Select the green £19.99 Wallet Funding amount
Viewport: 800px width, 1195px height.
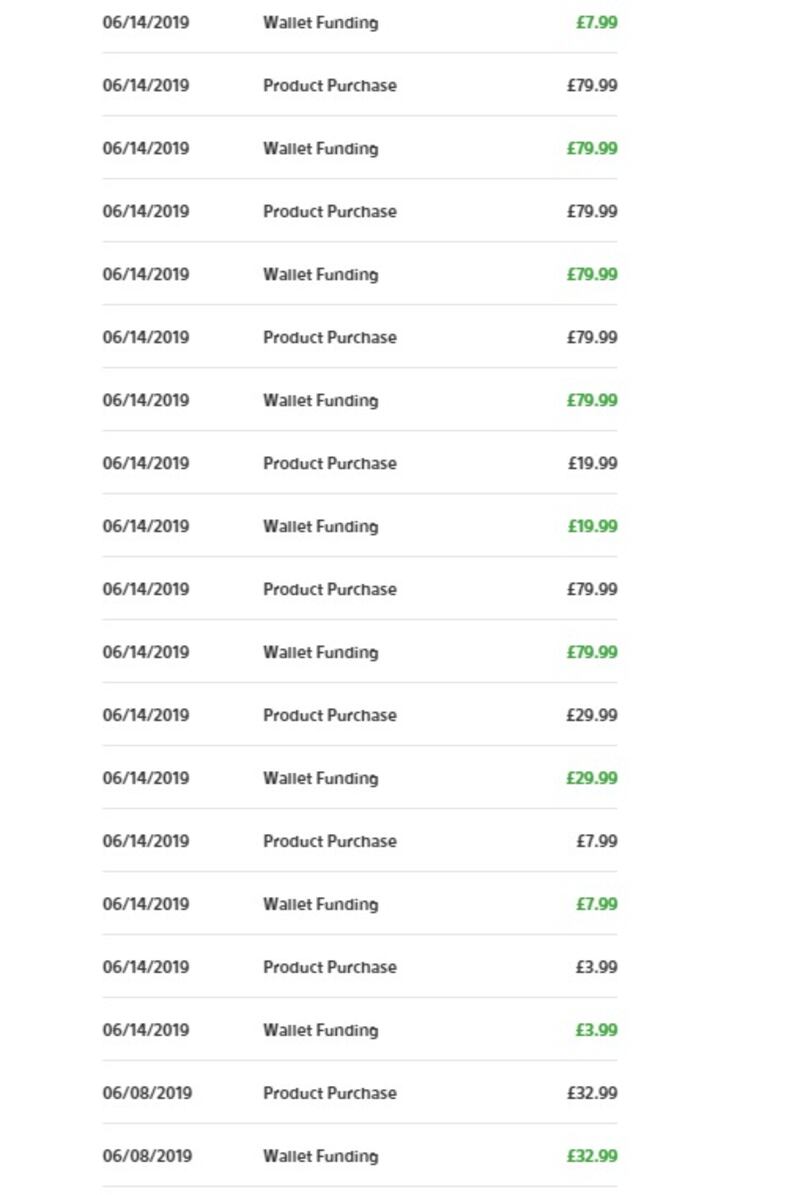[x=592, y=526]
